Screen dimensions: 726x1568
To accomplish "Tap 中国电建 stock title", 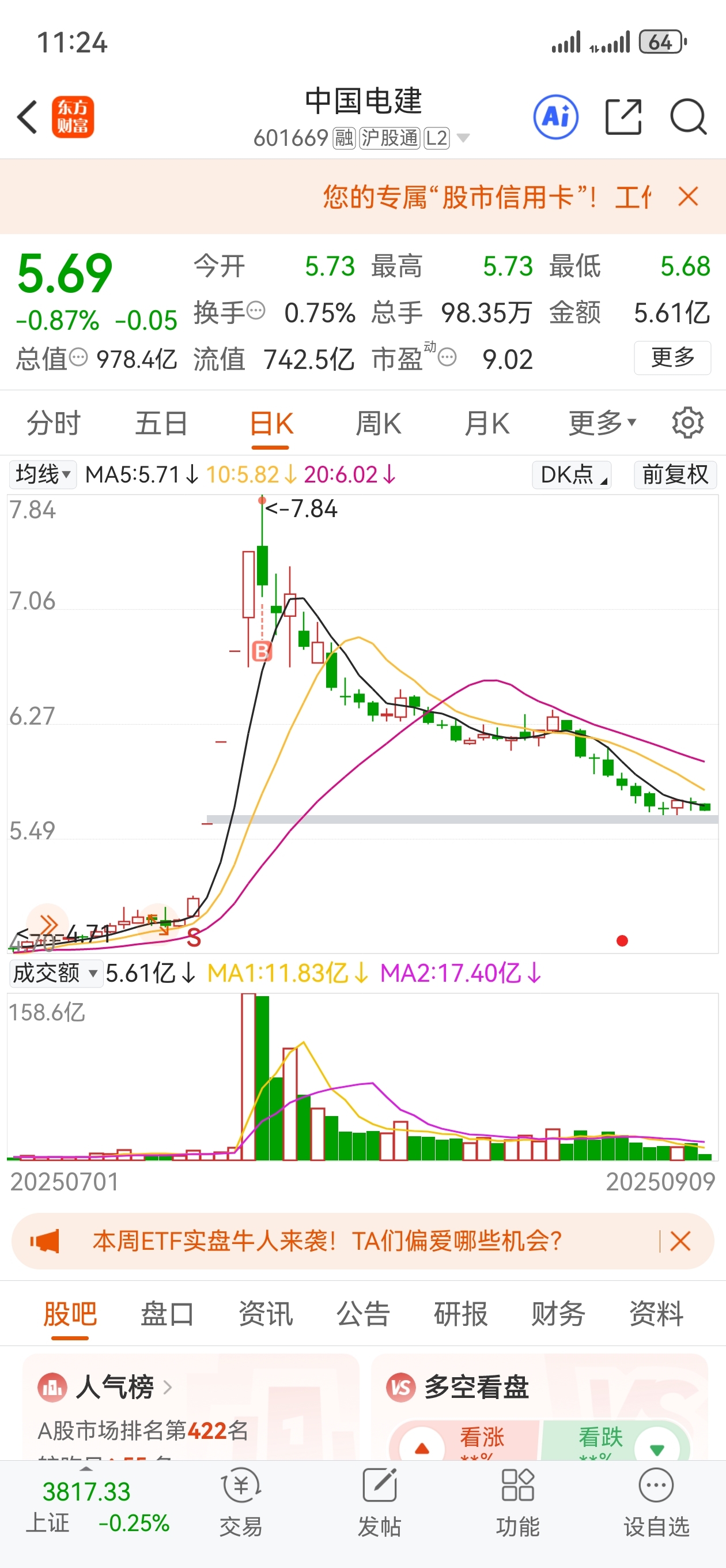I will point(364,100).
